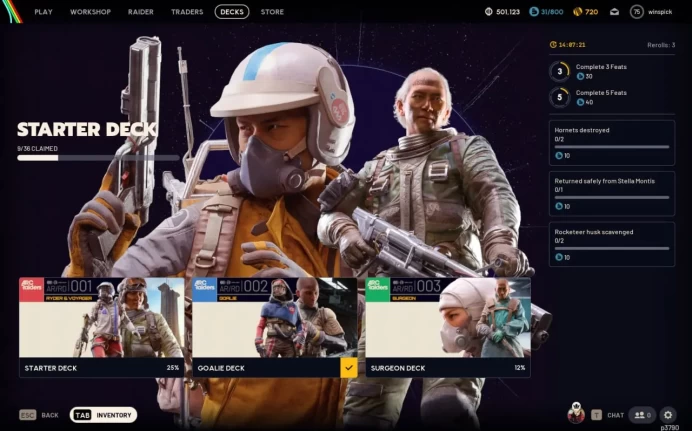The height and width of the screenshot is (431, 692).
Task: Click the reward icon under Complete 5 Feats
Action: [x=580, y=102]
